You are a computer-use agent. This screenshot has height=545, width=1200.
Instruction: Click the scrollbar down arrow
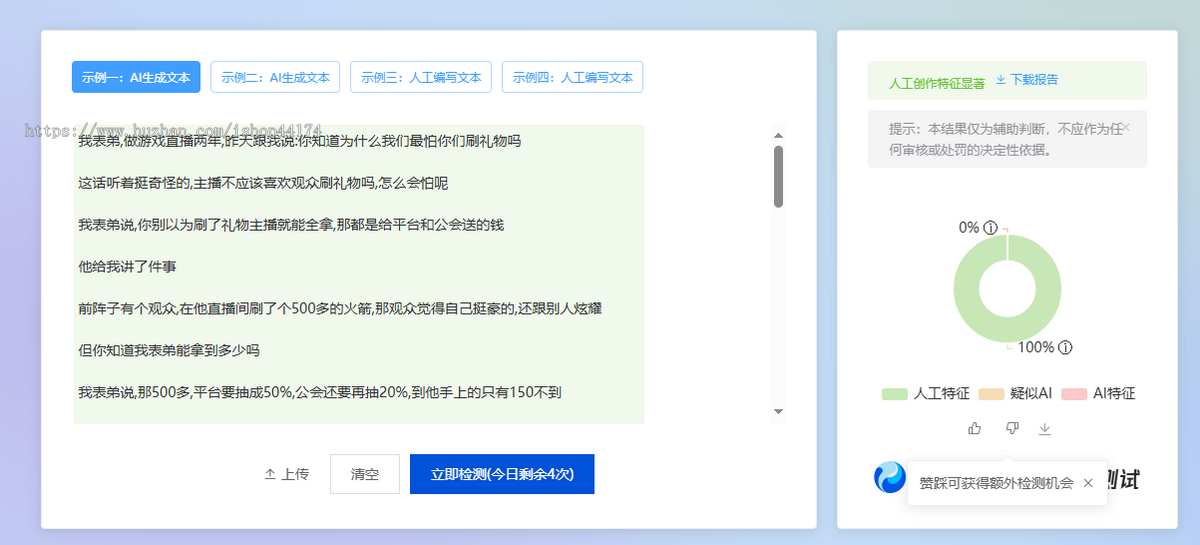pyautogui.click(x=778, y=411)
